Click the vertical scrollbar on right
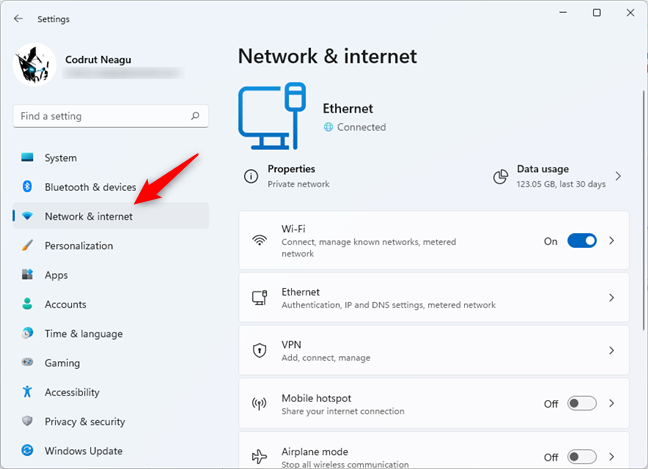The height and width of the screenshot is (469, 648). click(x=643, y=210)
